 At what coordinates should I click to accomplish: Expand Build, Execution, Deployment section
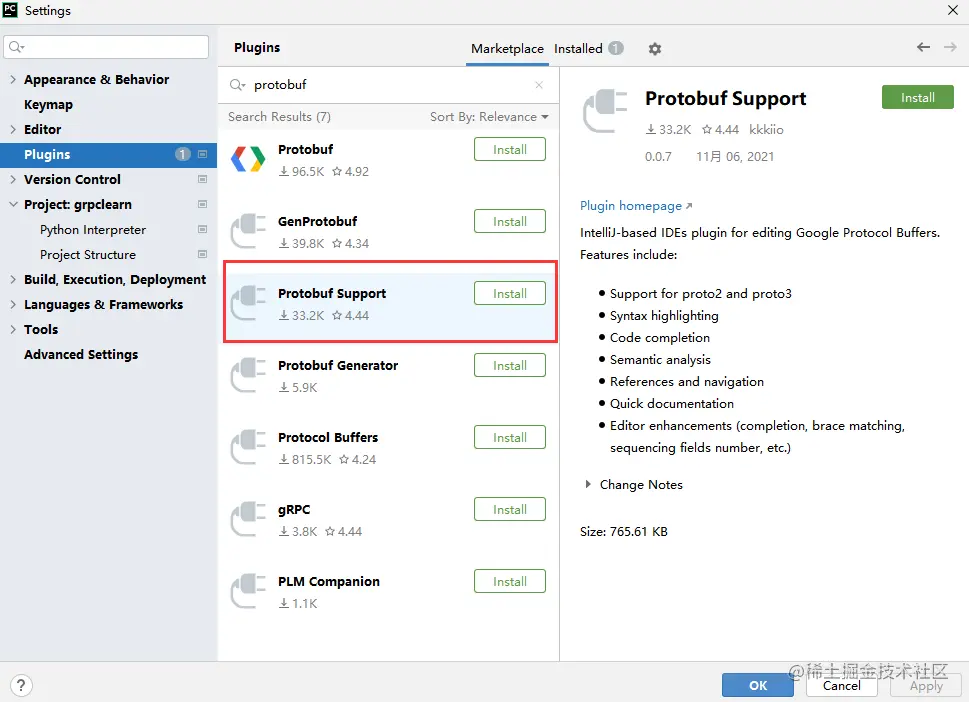[13, 279]
